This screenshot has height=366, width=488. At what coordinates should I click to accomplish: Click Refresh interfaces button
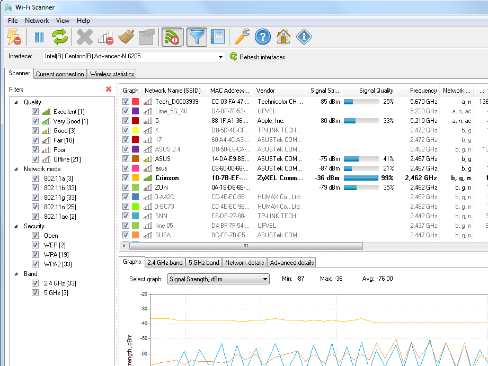pyautogui.click(x=257, y=57)
